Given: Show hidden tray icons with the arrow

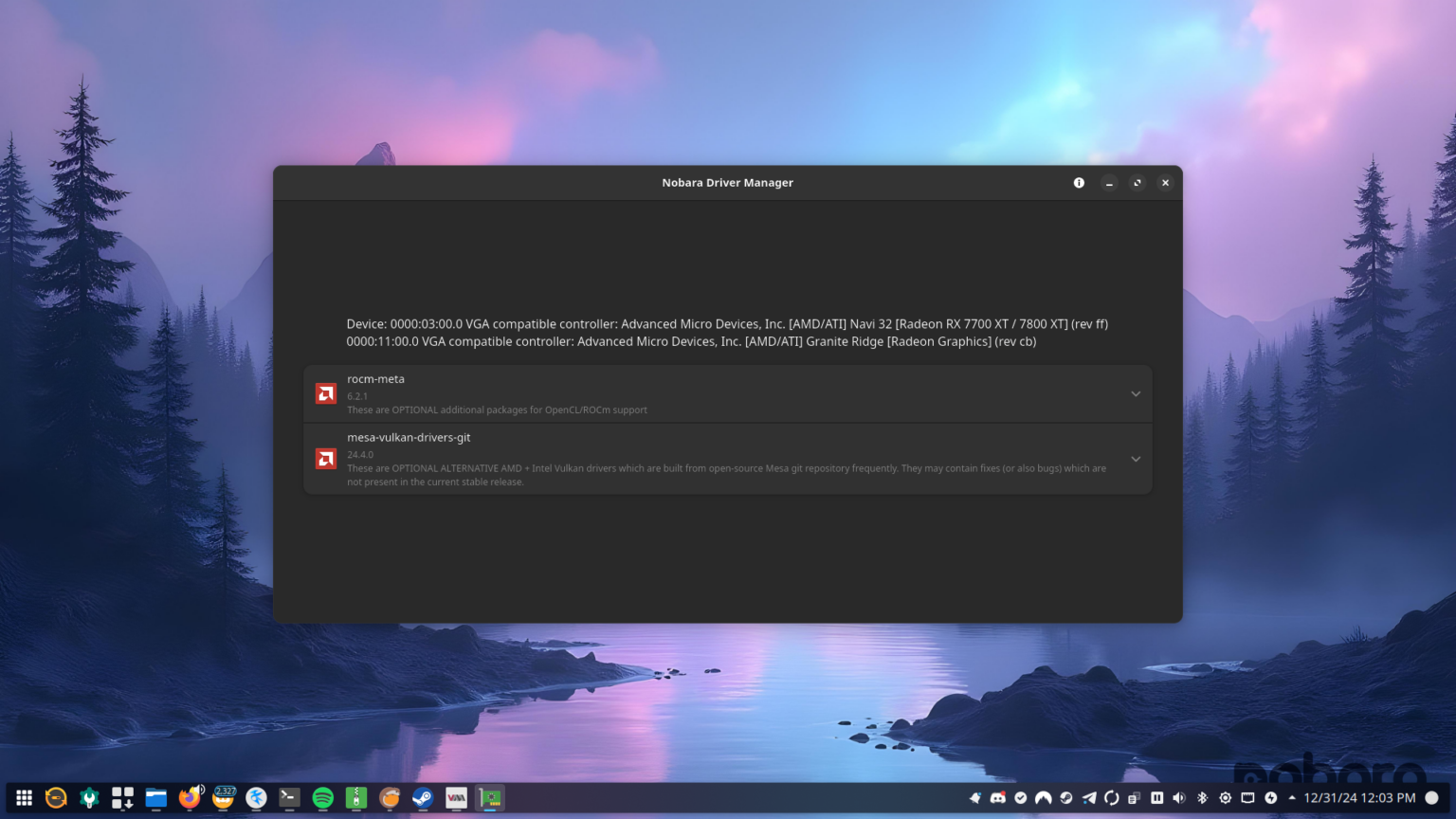Looking at the screenshot, I should pyautogui.click(x=1292, y=798).
